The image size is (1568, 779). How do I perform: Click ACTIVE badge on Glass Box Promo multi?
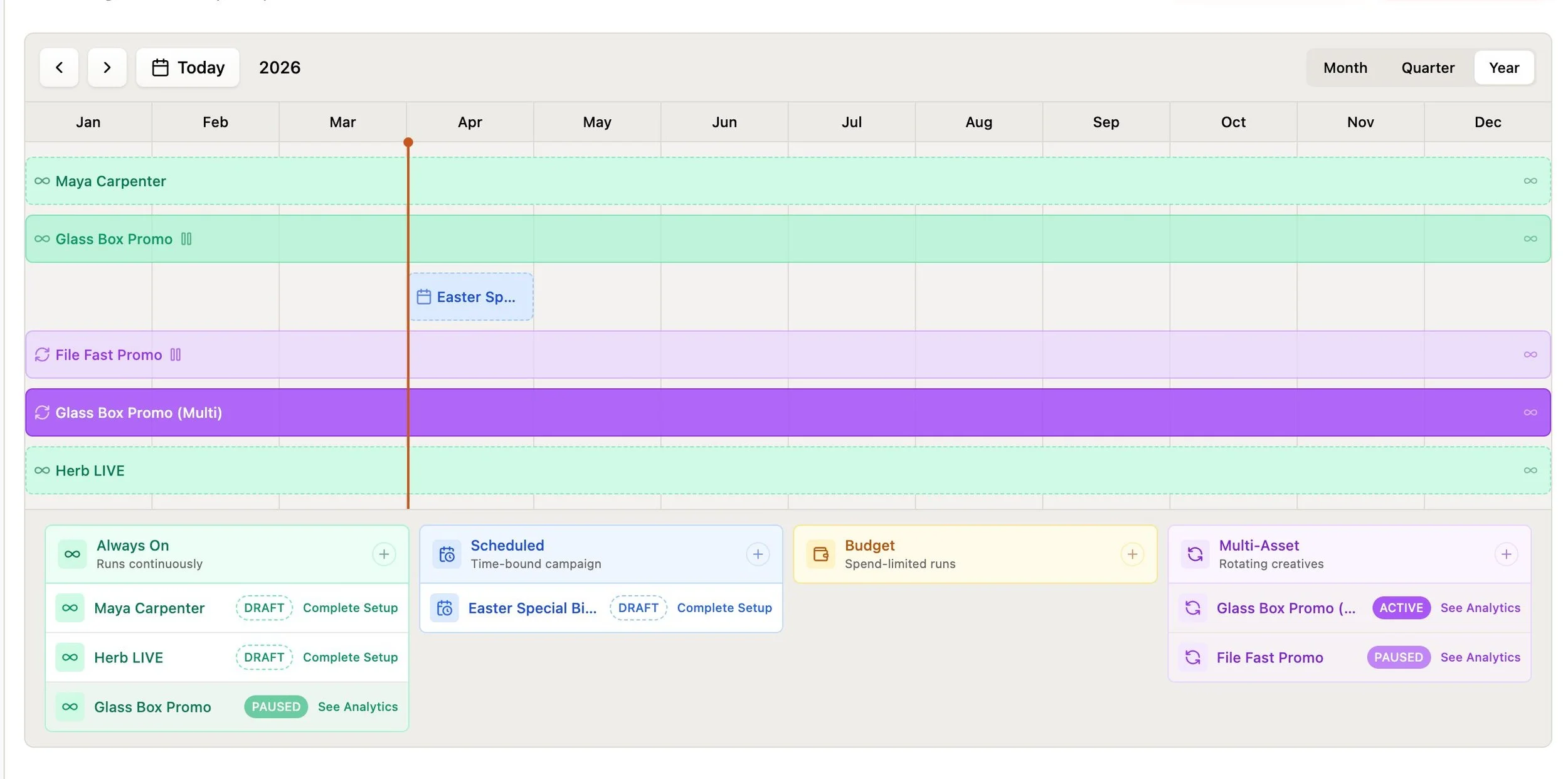[x=1401, y=608]
